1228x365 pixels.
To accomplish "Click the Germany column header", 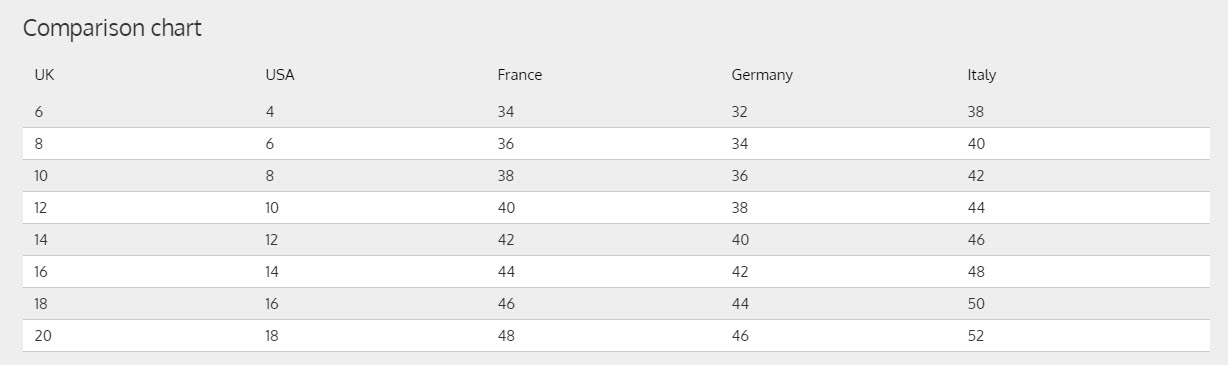I will coord(762,75).
